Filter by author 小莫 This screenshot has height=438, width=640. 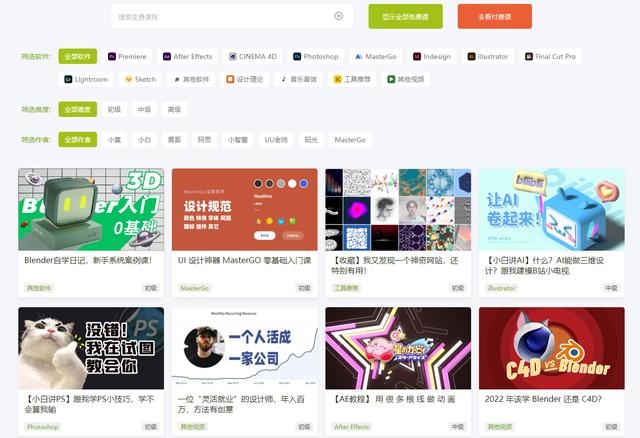click(x=114, y=140)
